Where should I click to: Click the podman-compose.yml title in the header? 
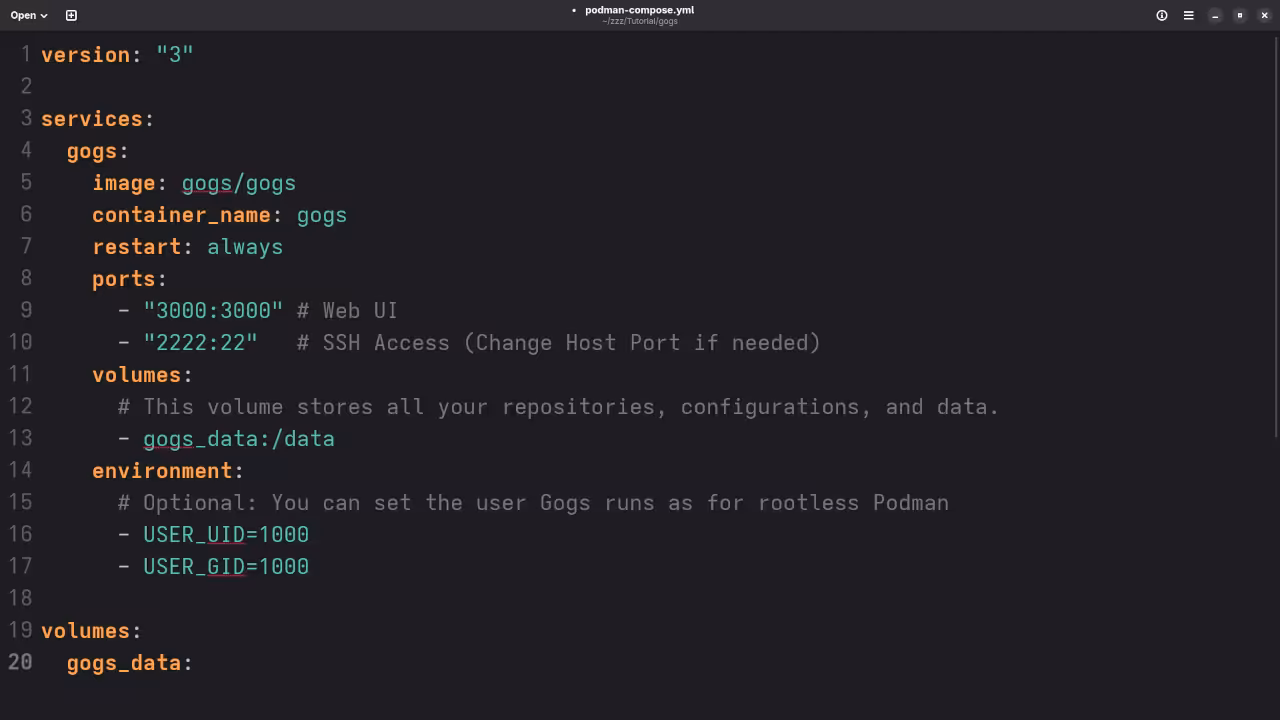639,9
